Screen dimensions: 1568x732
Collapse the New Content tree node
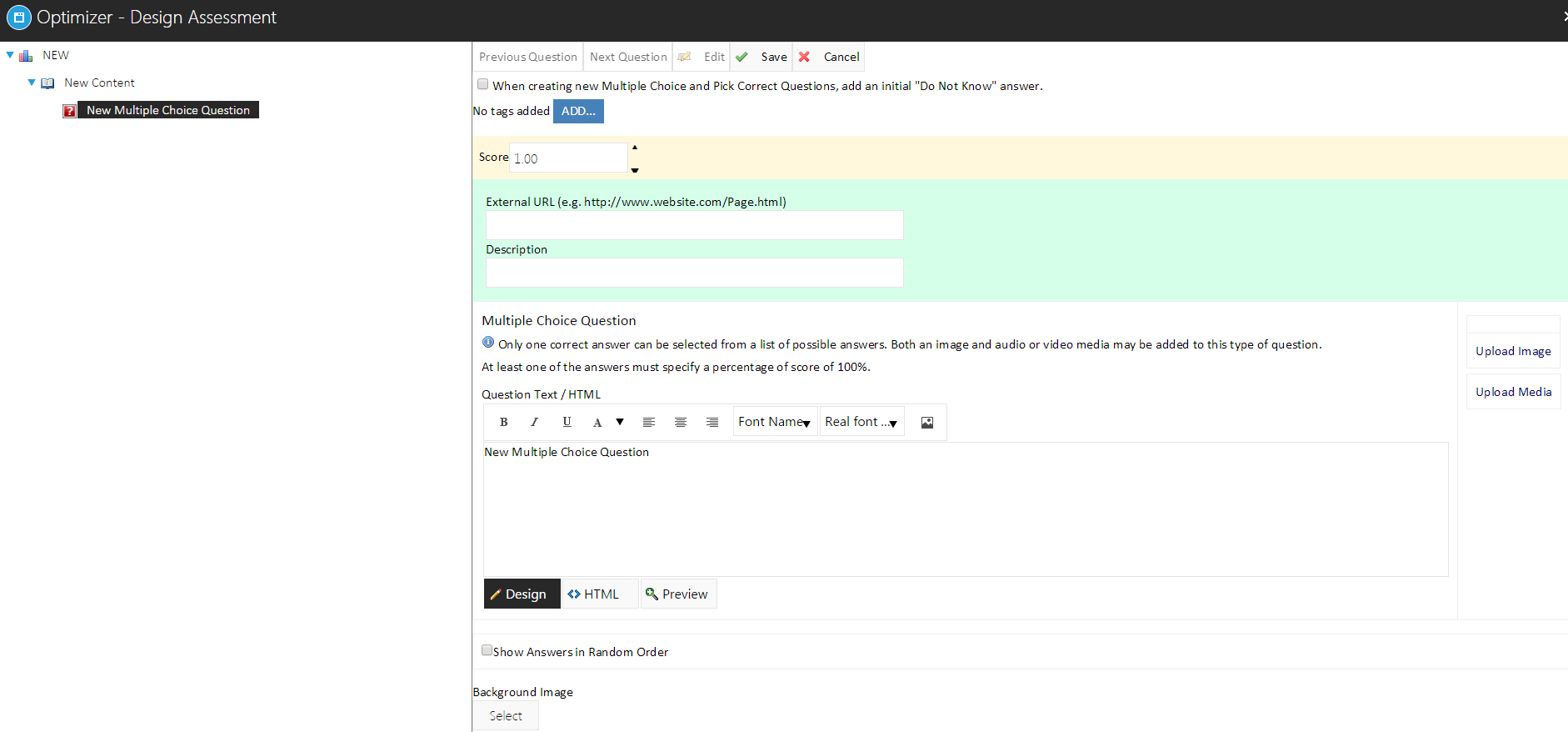32,83
